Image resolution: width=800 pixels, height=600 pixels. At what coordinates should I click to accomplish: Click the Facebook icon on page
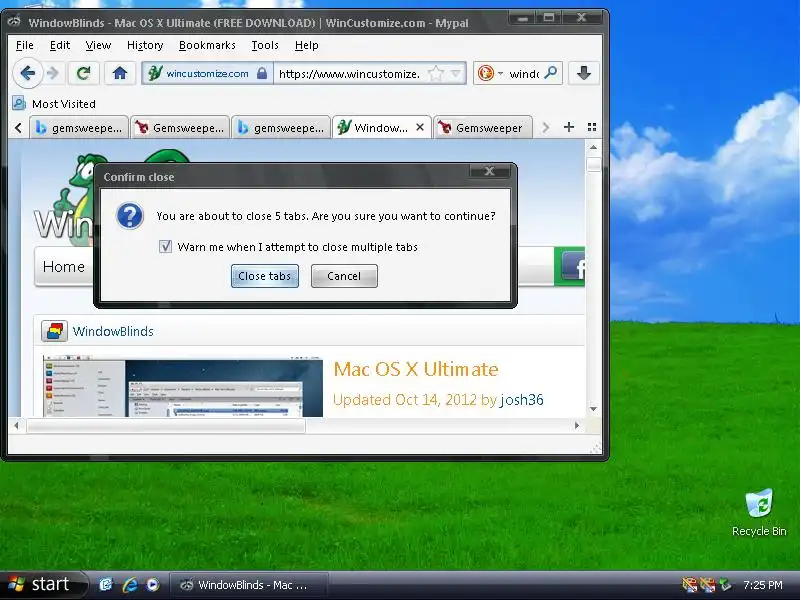(x=573, y=267)
